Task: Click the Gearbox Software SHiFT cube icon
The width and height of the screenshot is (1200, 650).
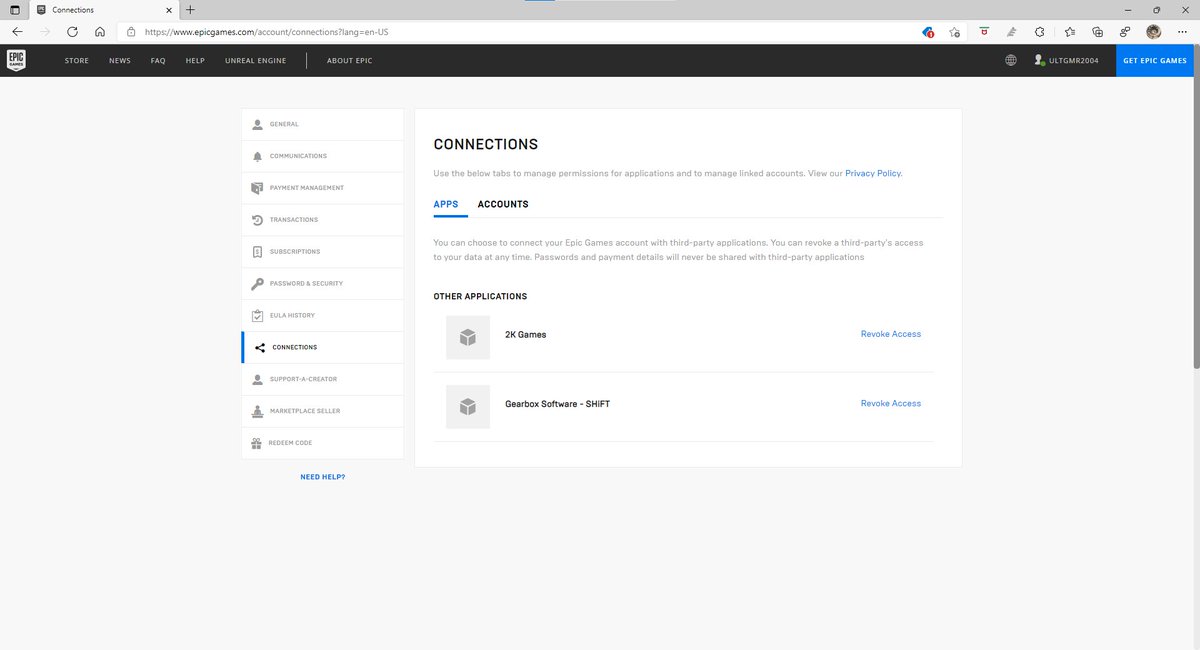Action: coord(468,407)
